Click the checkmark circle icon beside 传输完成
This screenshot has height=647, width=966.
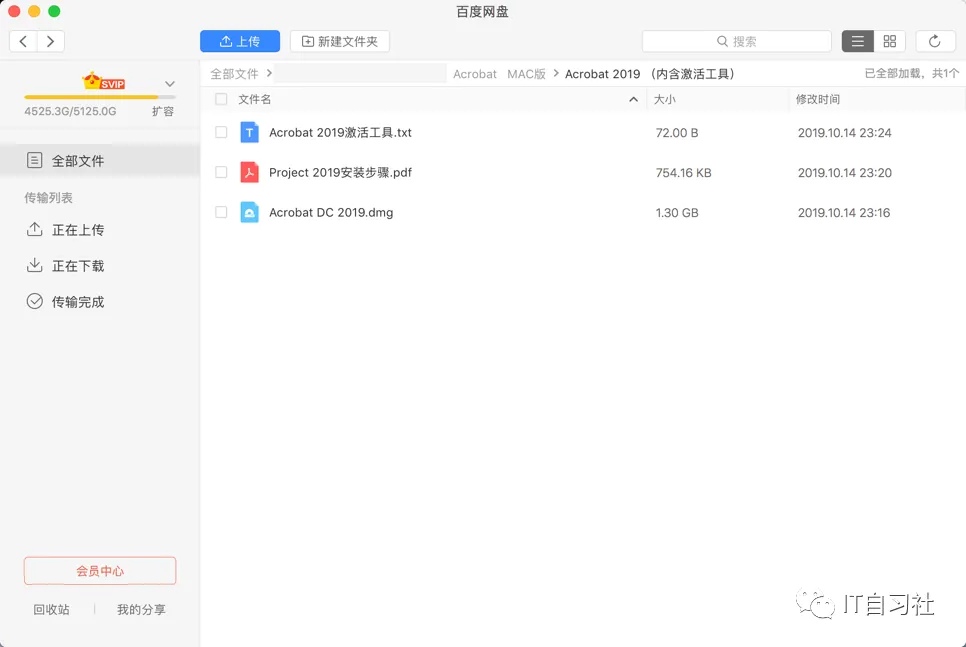tap(34, 301)
